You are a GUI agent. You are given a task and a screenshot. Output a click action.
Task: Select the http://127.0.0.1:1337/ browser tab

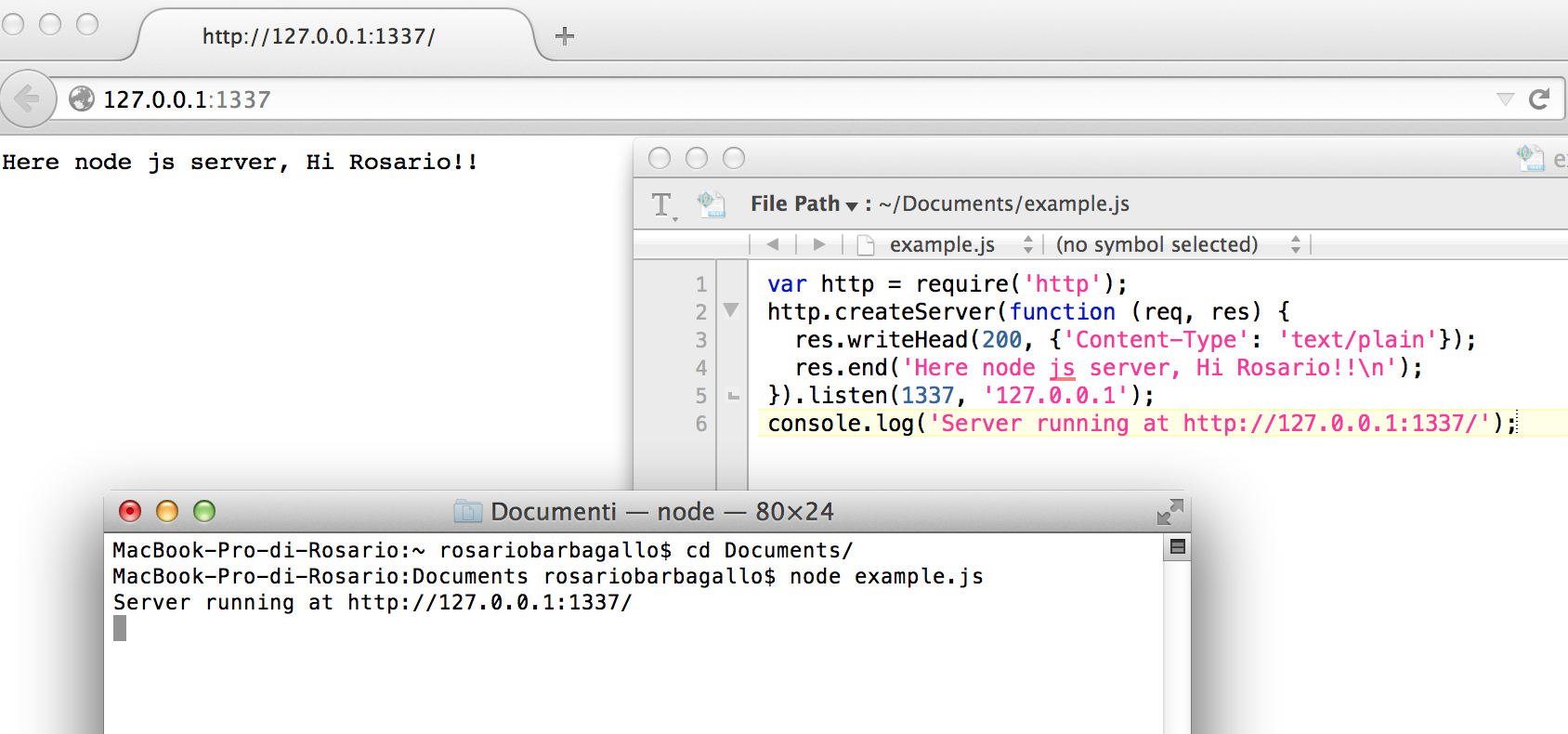(x=319, y=36)
